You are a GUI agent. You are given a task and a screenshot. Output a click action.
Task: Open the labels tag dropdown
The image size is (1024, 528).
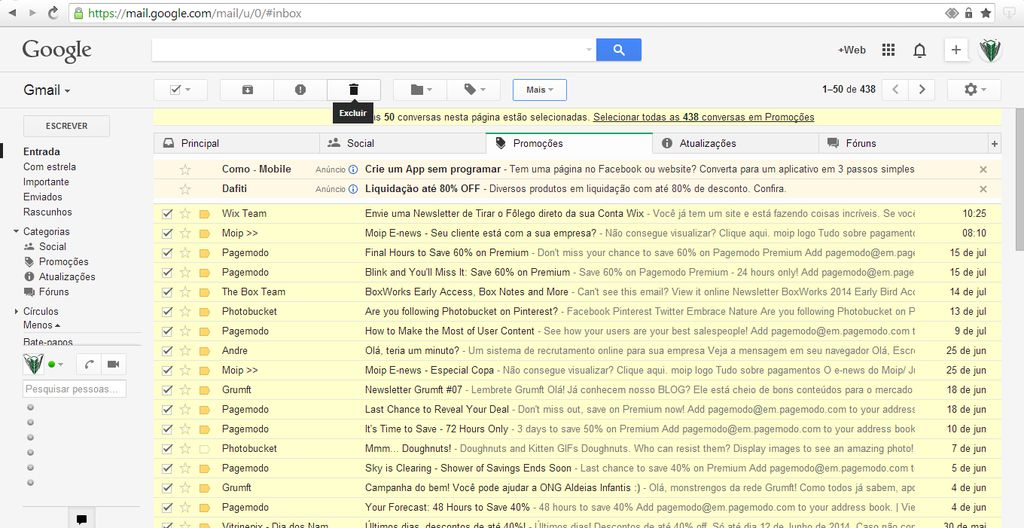pyautogui.click(x=474, y=90)
